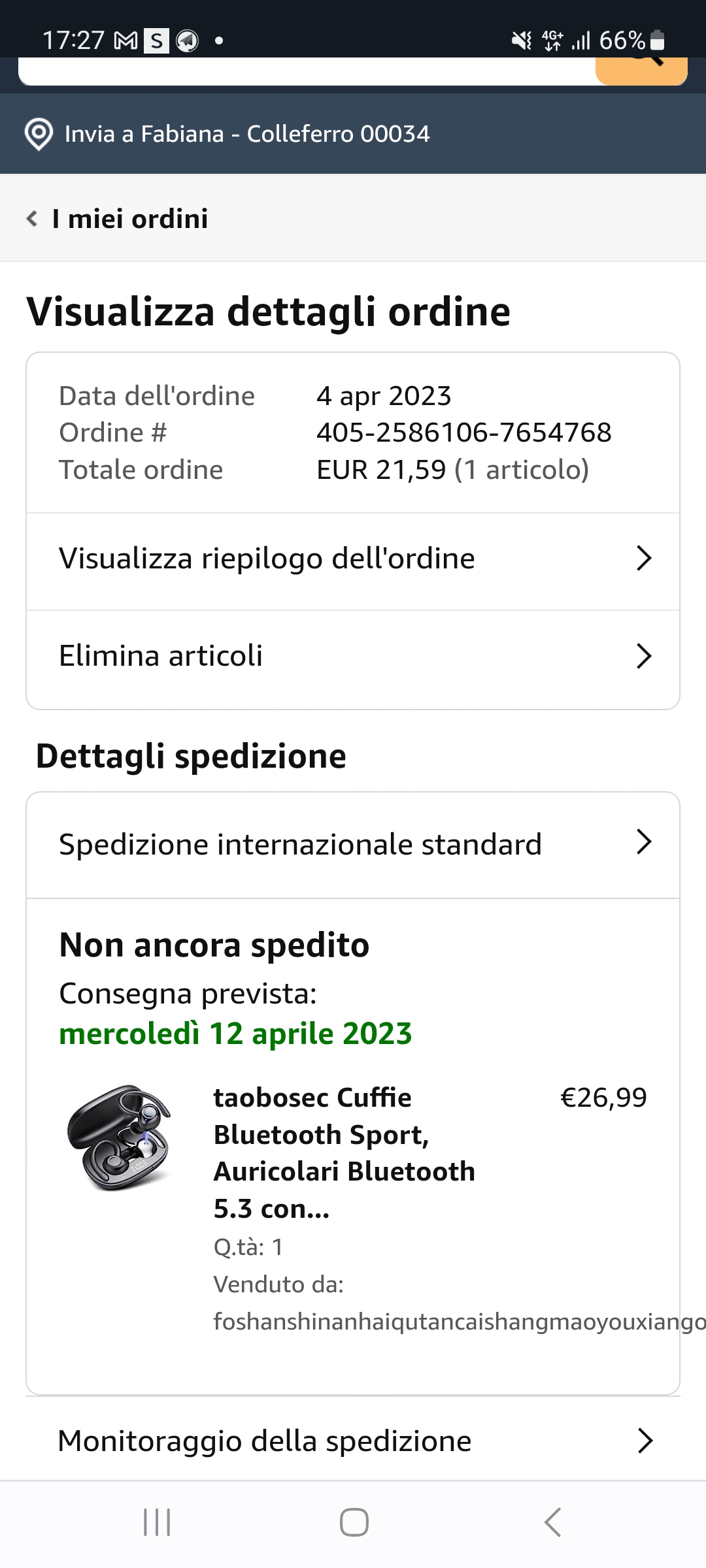Open Visualizza riepilogo dell'ordine row
The image size is (706, 1568).
point(267,559)
